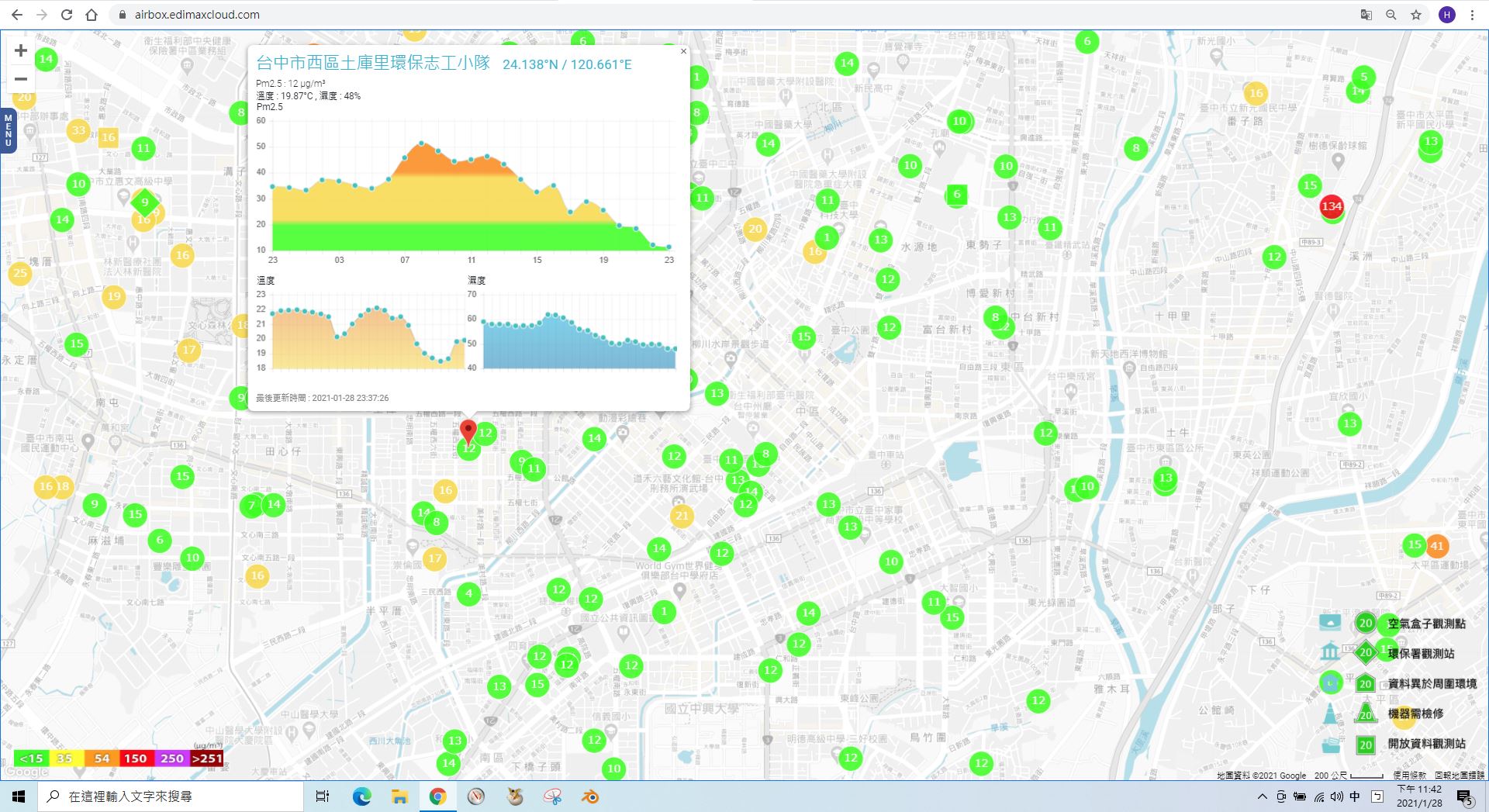
Task: Open the yellow 21 station marker
Action: [x=682, y=516]
